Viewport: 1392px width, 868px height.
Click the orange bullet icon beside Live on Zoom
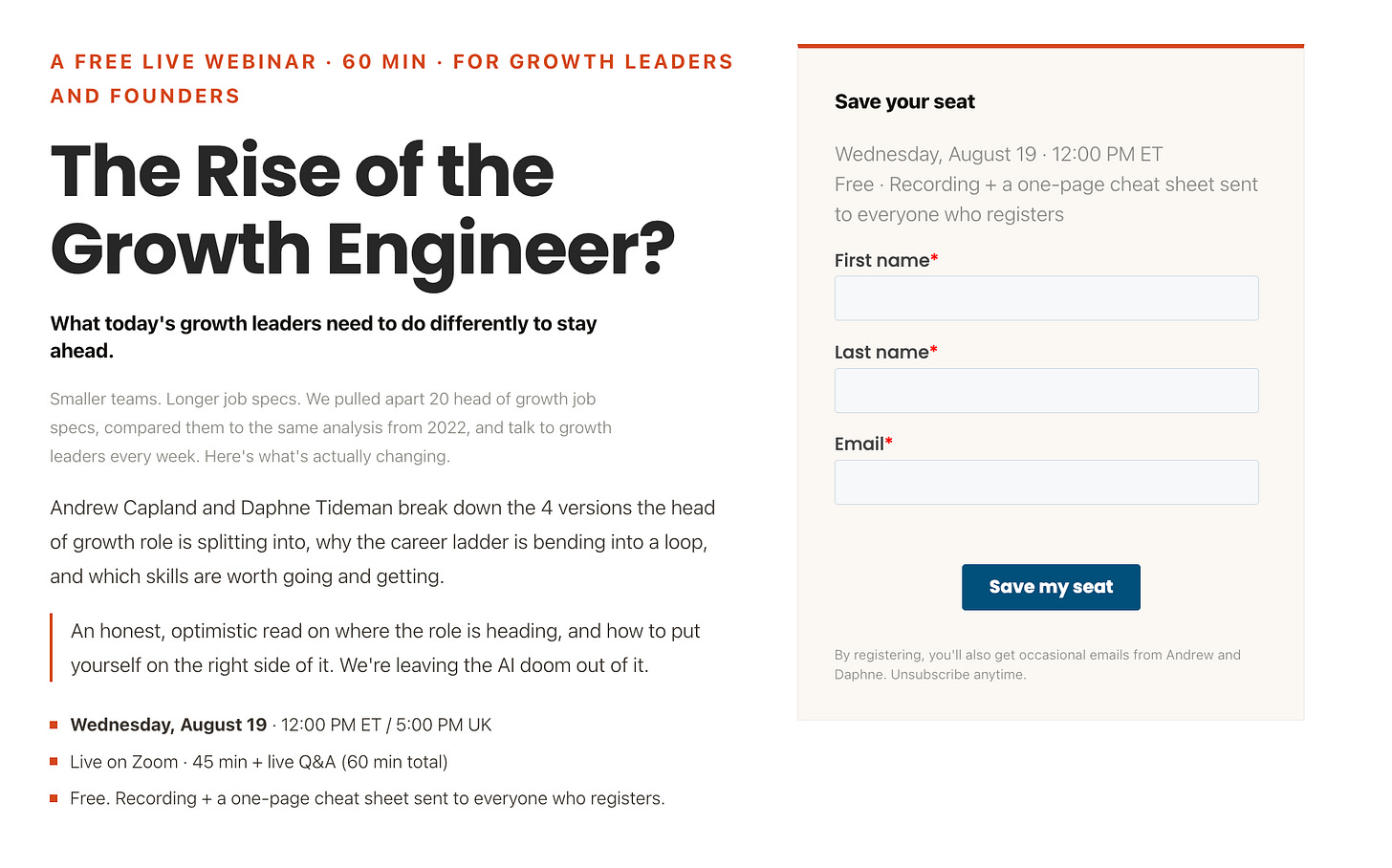click(x=54, y=762)
